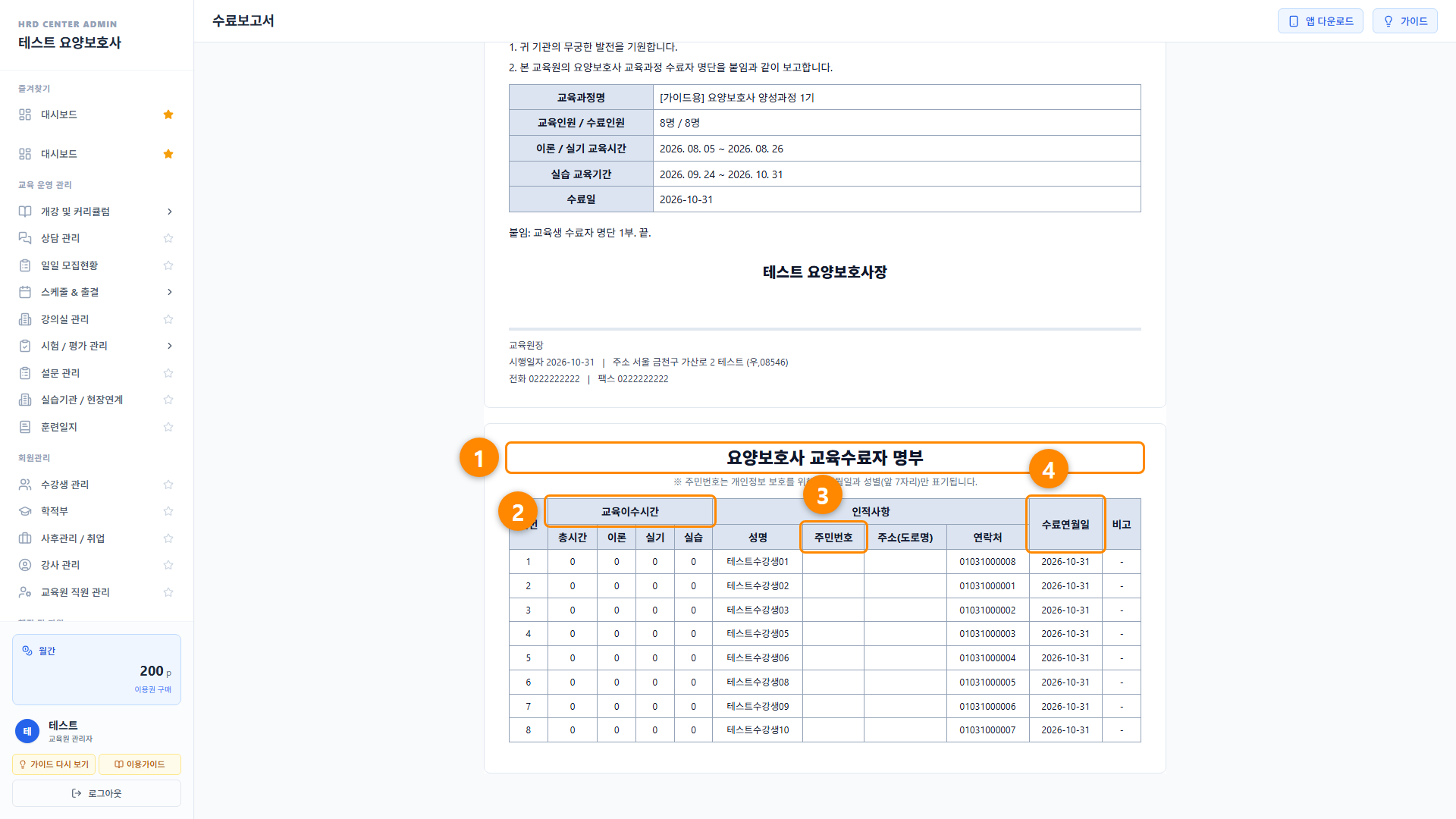Remove favorite star on first 대시보드
Viewport: 1456px width, 819px height.
point(168,115)
